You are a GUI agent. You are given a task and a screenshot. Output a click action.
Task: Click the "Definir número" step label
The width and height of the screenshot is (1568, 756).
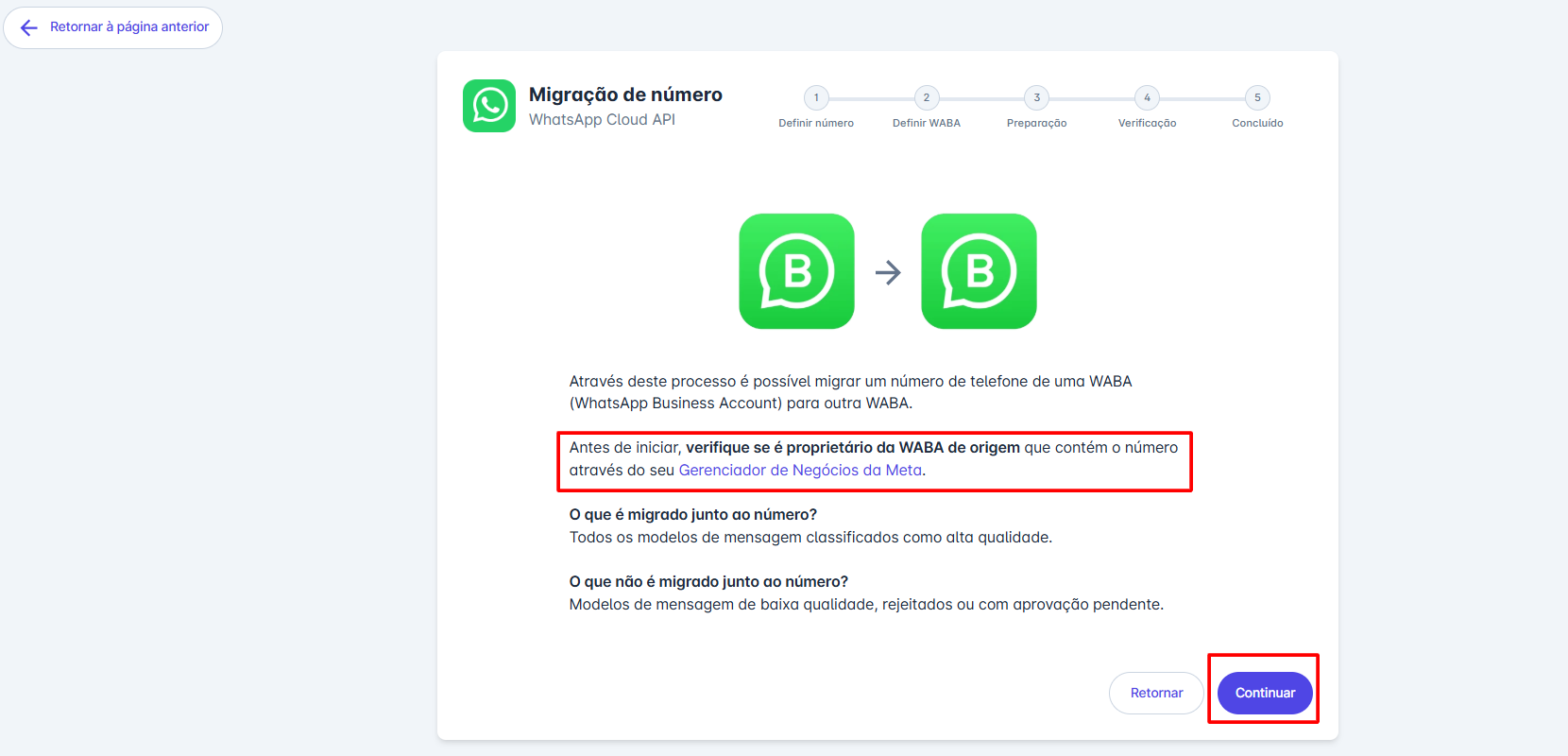pyautogui.click(x=816, y=123)
